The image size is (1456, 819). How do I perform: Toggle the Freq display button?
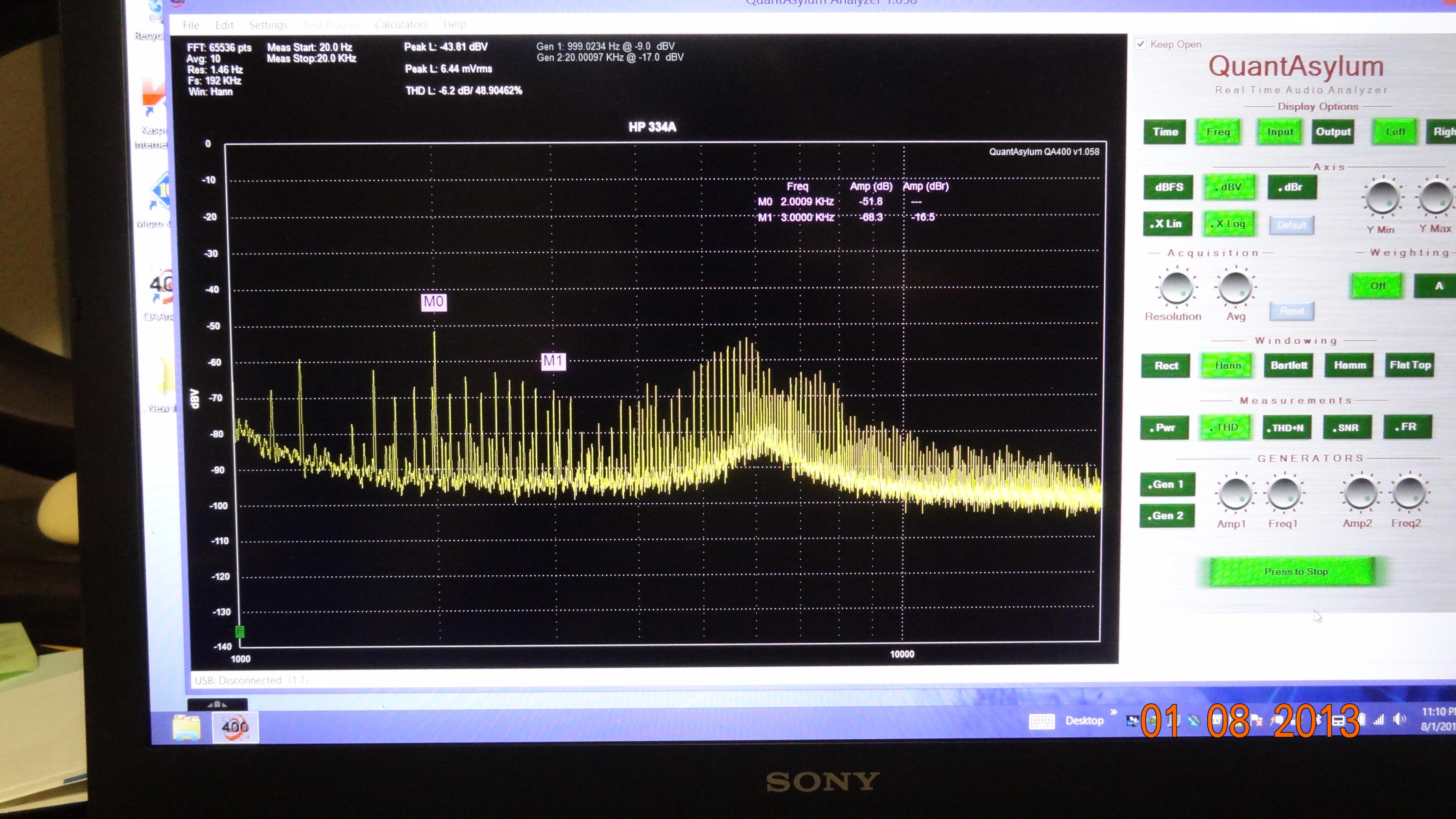[1218, 132]
